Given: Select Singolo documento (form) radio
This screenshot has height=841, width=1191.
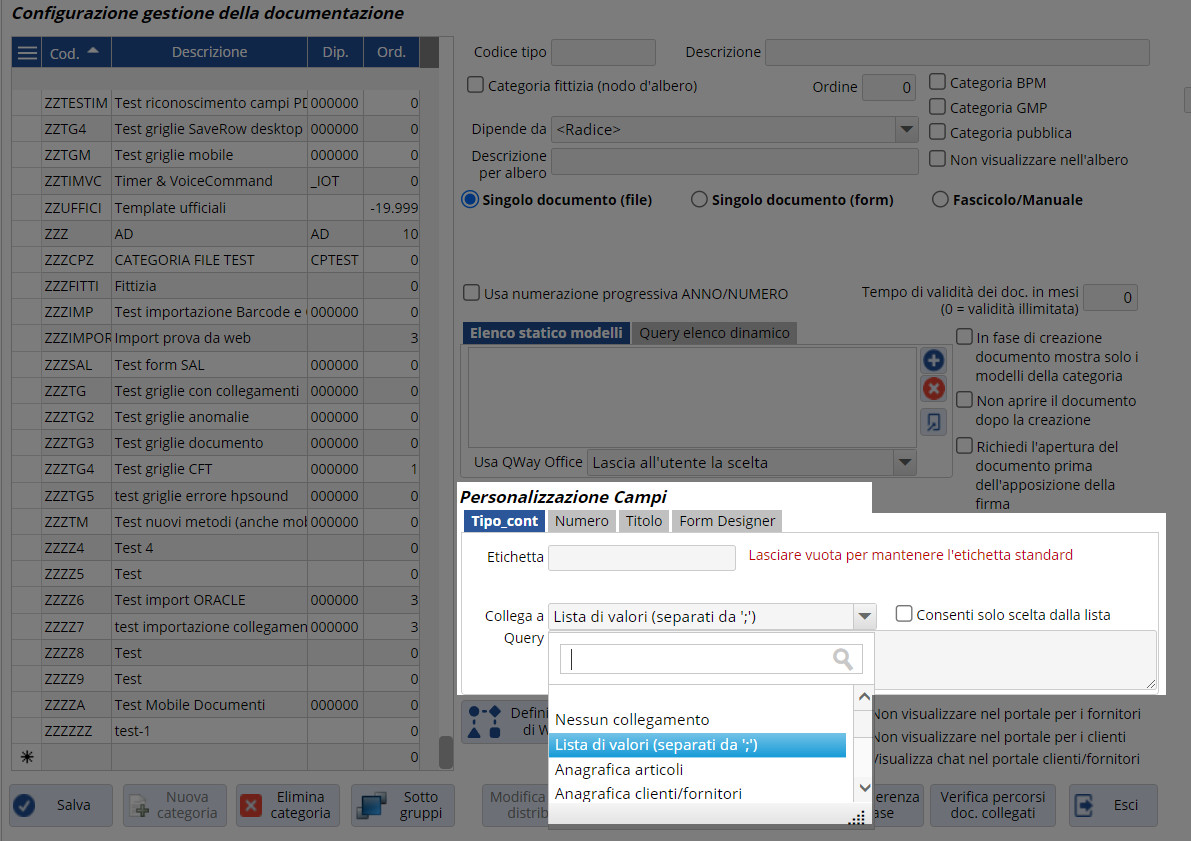Looking at the screenshot, I should pos(700,200).
